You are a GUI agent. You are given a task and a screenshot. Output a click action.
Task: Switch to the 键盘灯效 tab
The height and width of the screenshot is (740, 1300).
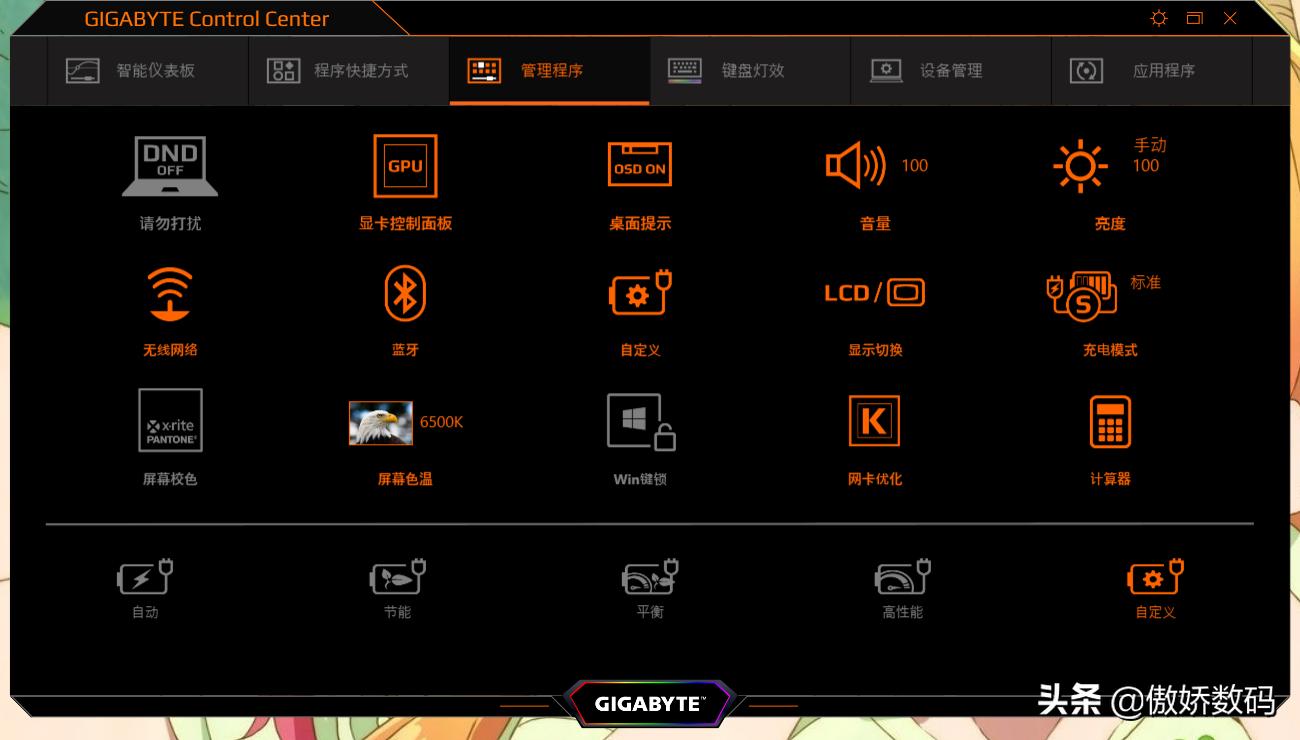coord(750,71)
